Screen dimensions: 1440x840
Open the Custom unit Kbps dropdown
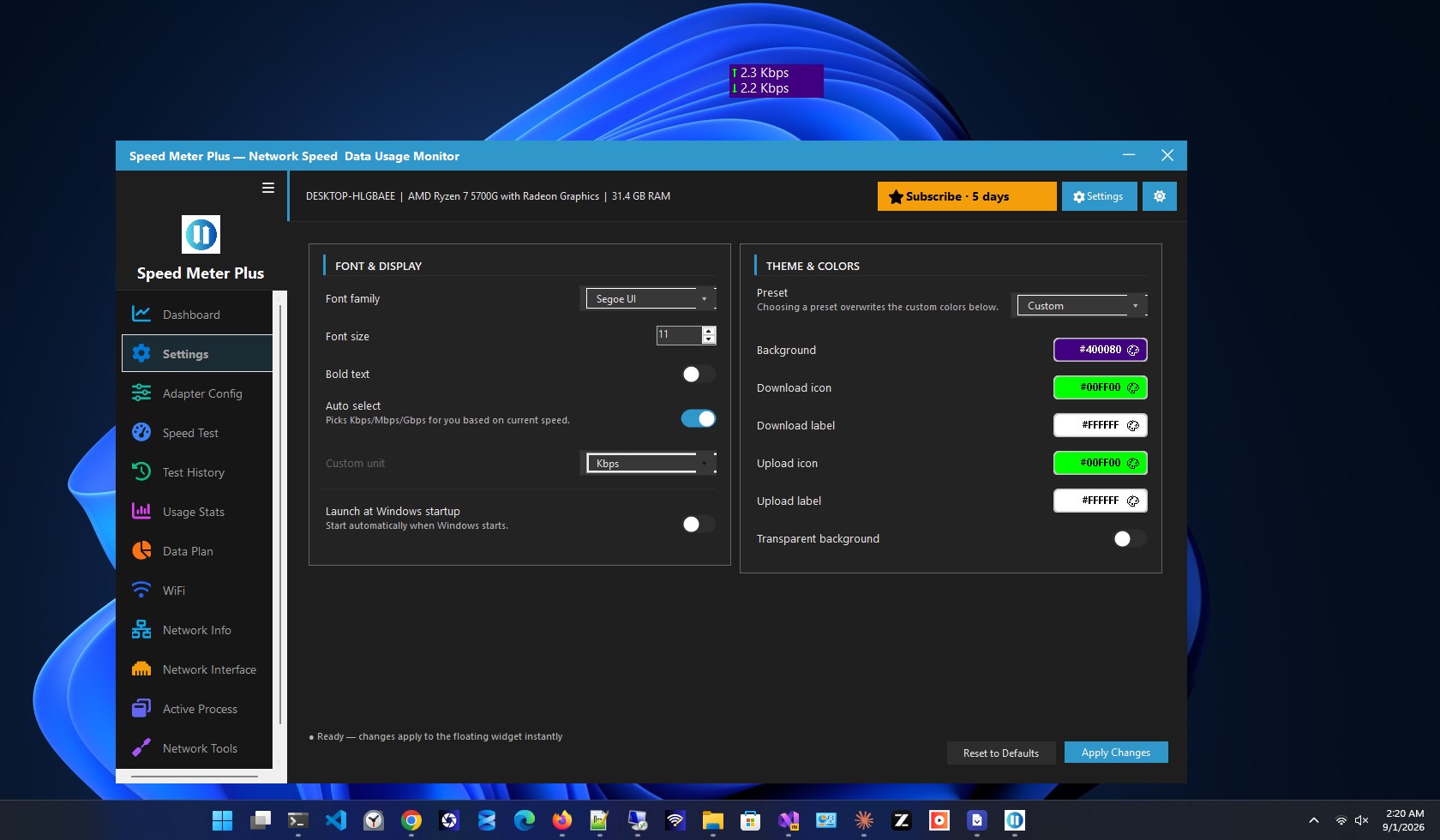[x=651, y=463]
